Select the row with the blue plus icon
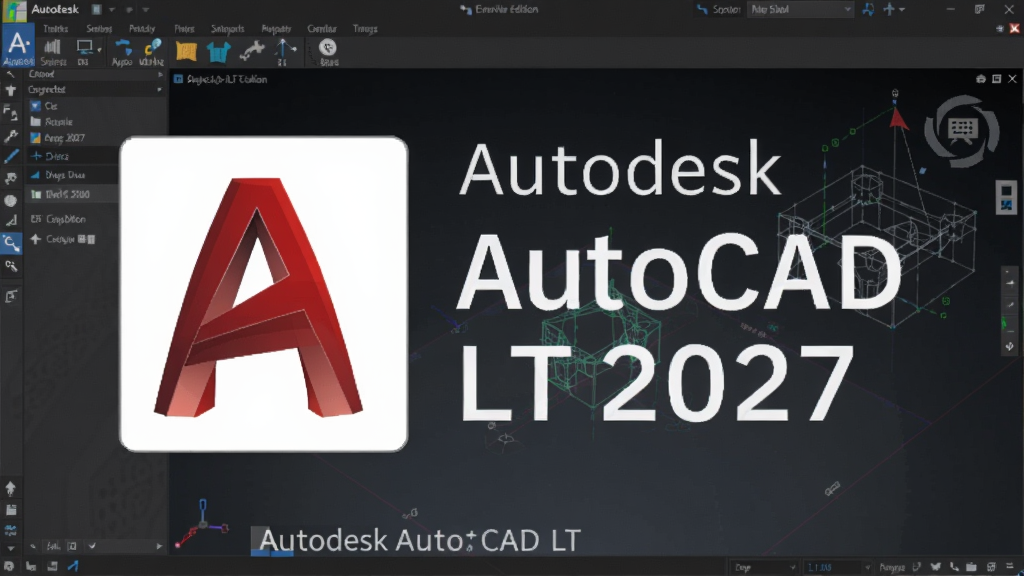 (x=72, y=156)
